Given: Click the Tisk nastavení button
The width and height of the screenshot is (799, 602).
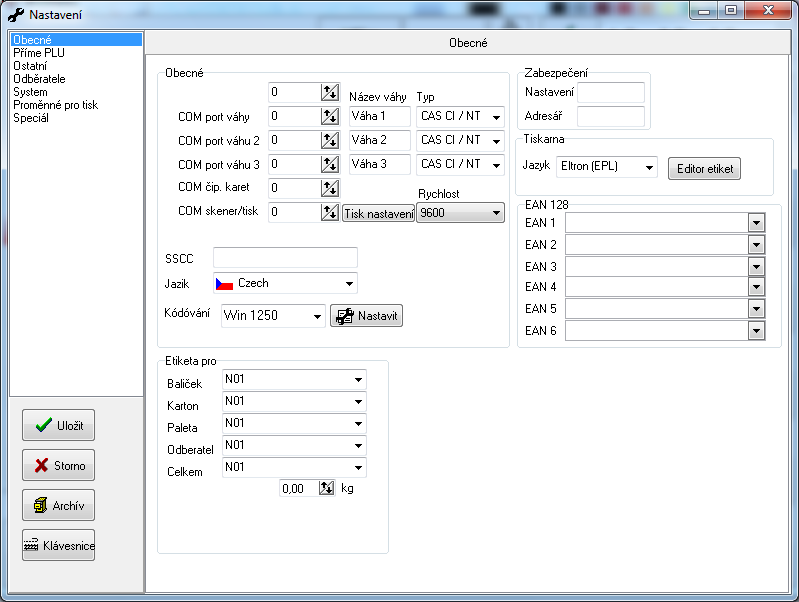Looking at the screenshot, I should (x=378, y=213).
